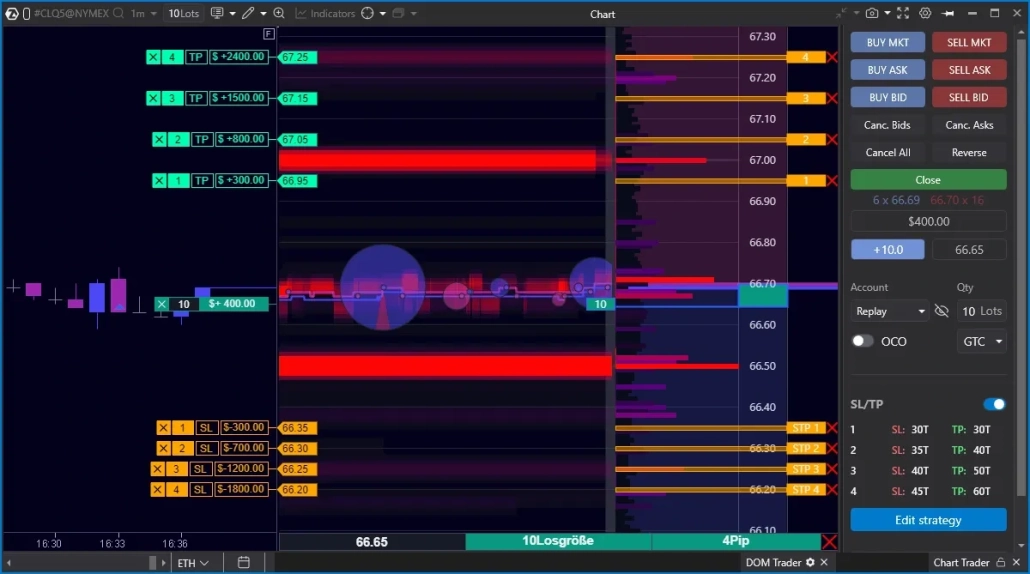The height and width of the screenshot is (574, 1030).
Task: Click green Close position button
Action: pyautogui.click(x=928, y=179)
